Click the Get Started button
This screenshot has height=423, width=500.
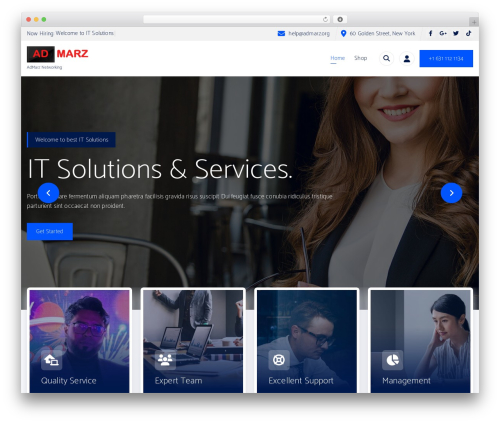click(50, 231)
